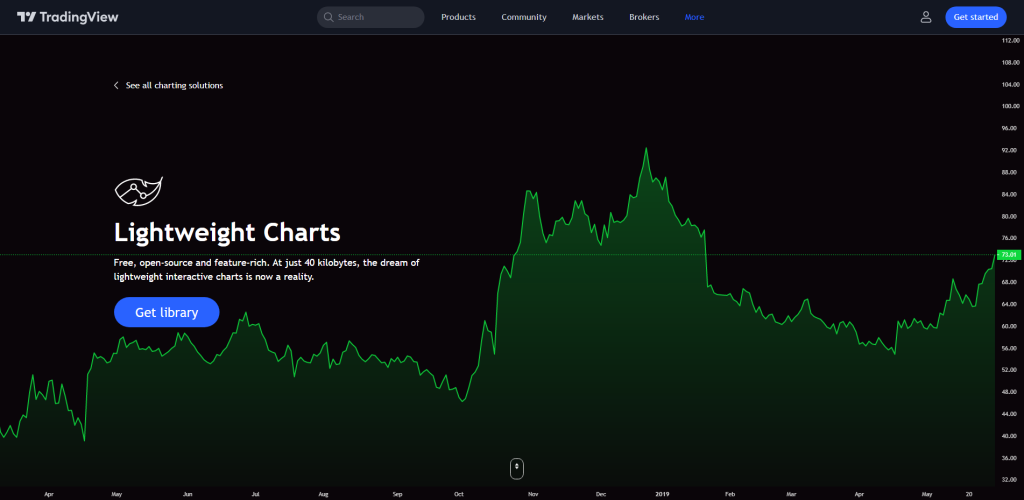Click the Get library button

[x=167, y=312]
